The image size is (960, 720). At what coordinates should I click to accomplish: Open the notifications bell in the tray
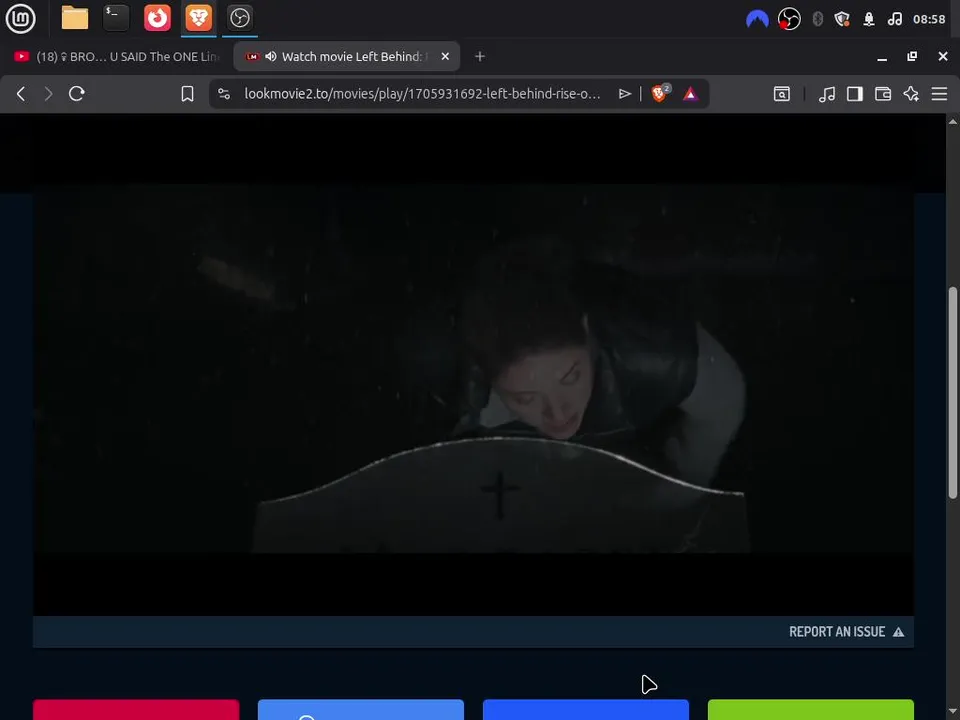click(x=868, y=19)
